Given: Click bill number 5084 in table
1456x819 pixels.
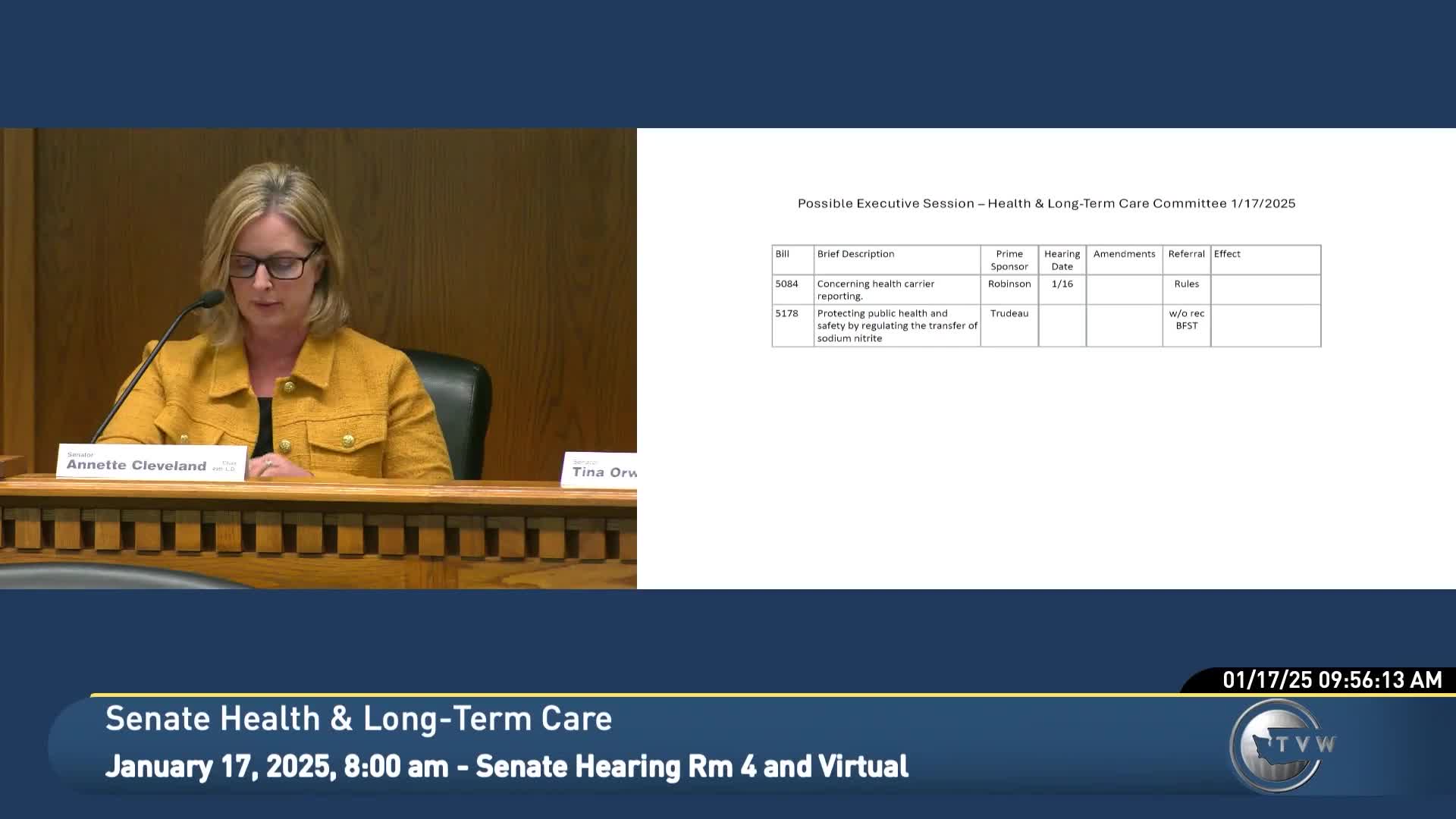Looking at the screenshot, I should pos(786,284).
